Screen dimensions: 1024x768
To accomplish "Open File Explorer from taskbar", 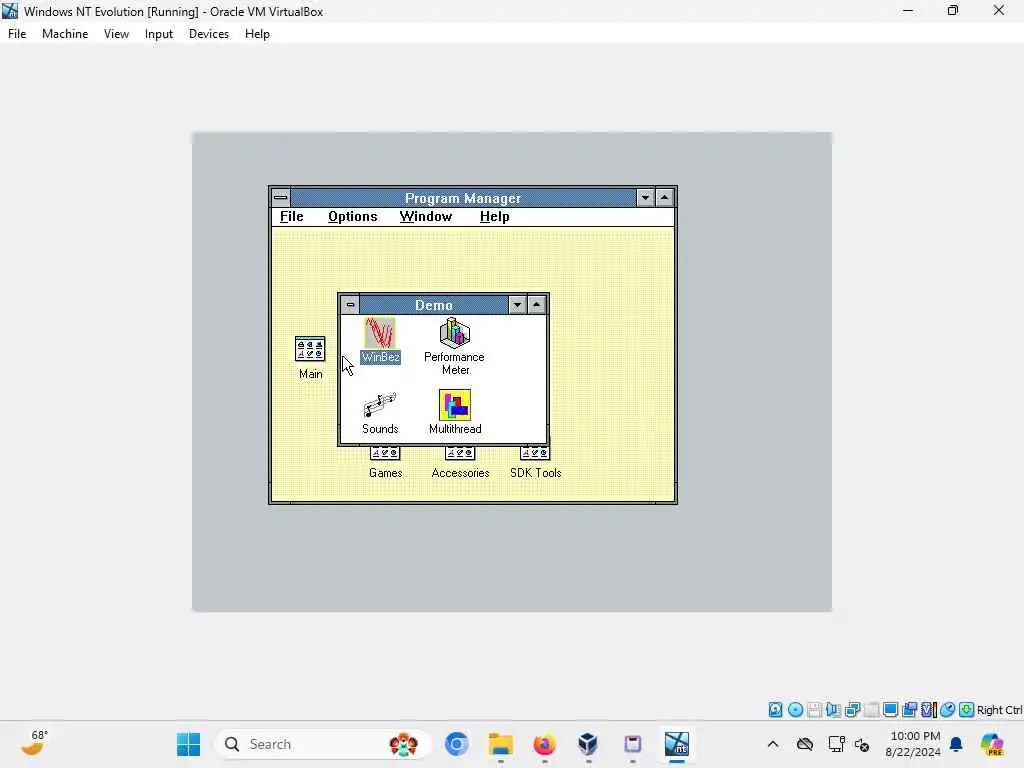I will 501,744.
